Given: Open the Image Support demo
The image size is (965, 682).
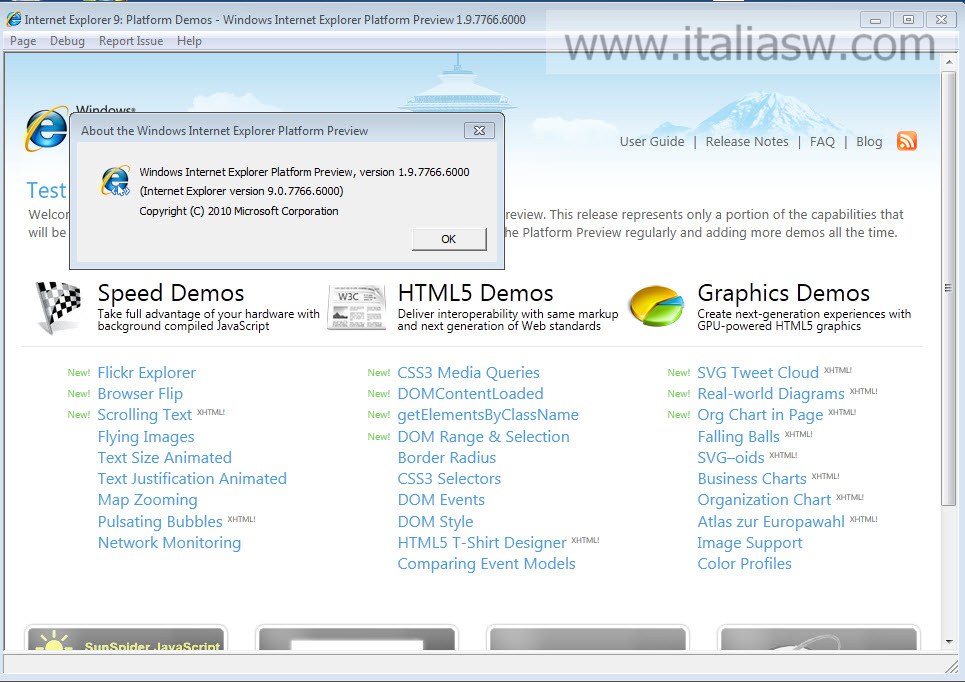Looking at the screenshot, I should click(x=750, y=542).
